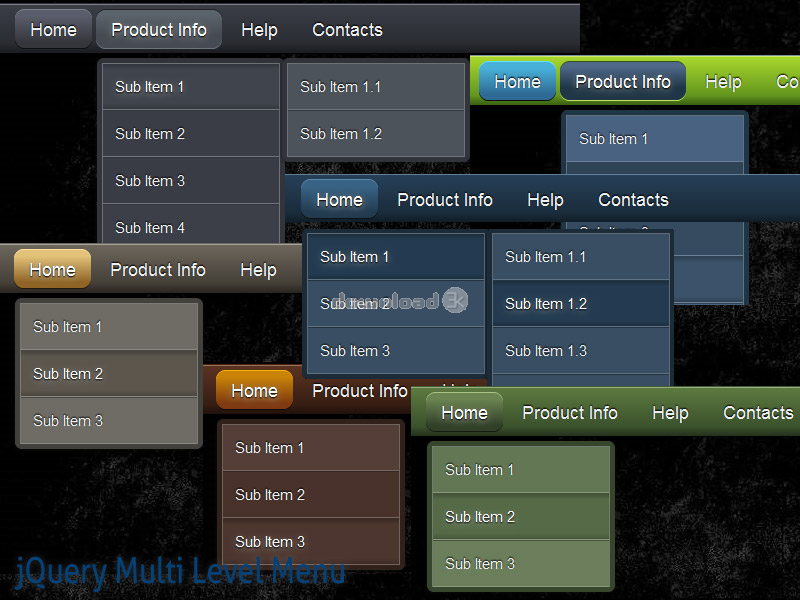Image resolution: width=800 pixels, height=600 pixels.
Task: Select Help in the olive green menu
Action: (670, 413)
